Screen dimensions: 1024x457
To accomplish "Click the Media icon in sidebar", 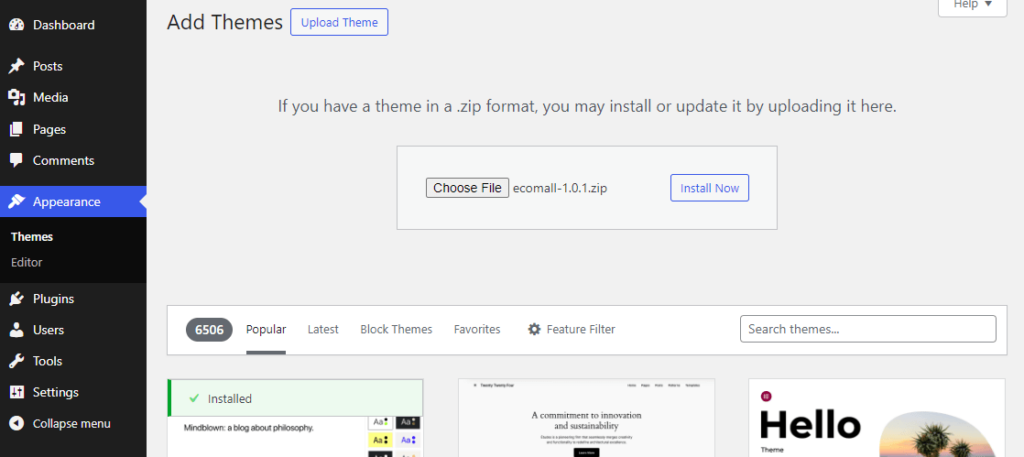I will [x=16, y=97].
